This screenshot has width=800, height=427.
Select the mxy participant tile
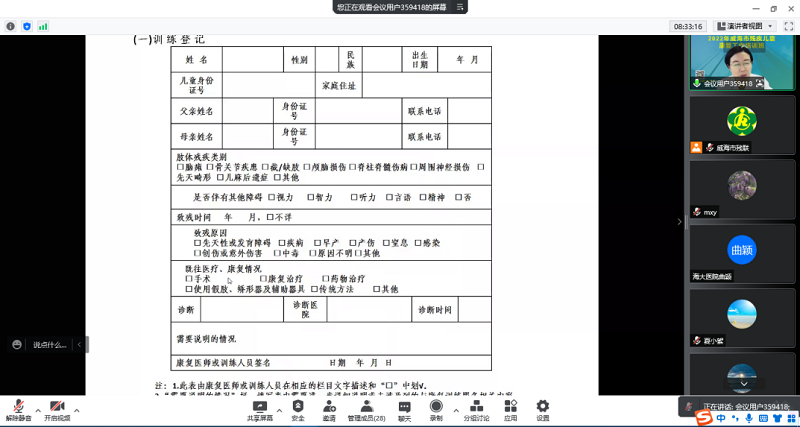pyautogui.click(x=742, y=189)
